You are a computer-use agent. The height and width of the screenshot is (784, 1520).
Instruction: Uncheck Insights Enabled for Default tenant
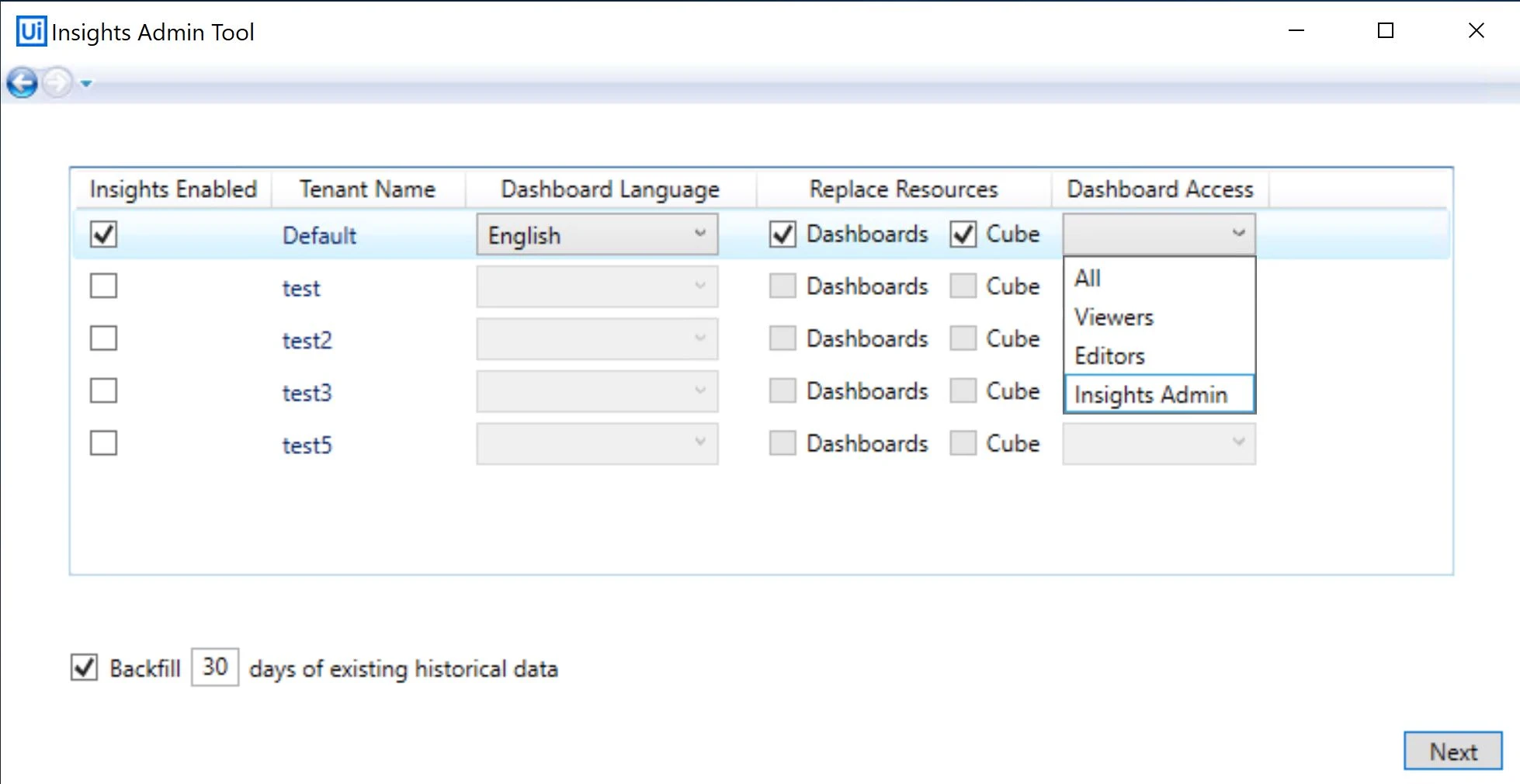pyautogui.click(x=103, y=234)
